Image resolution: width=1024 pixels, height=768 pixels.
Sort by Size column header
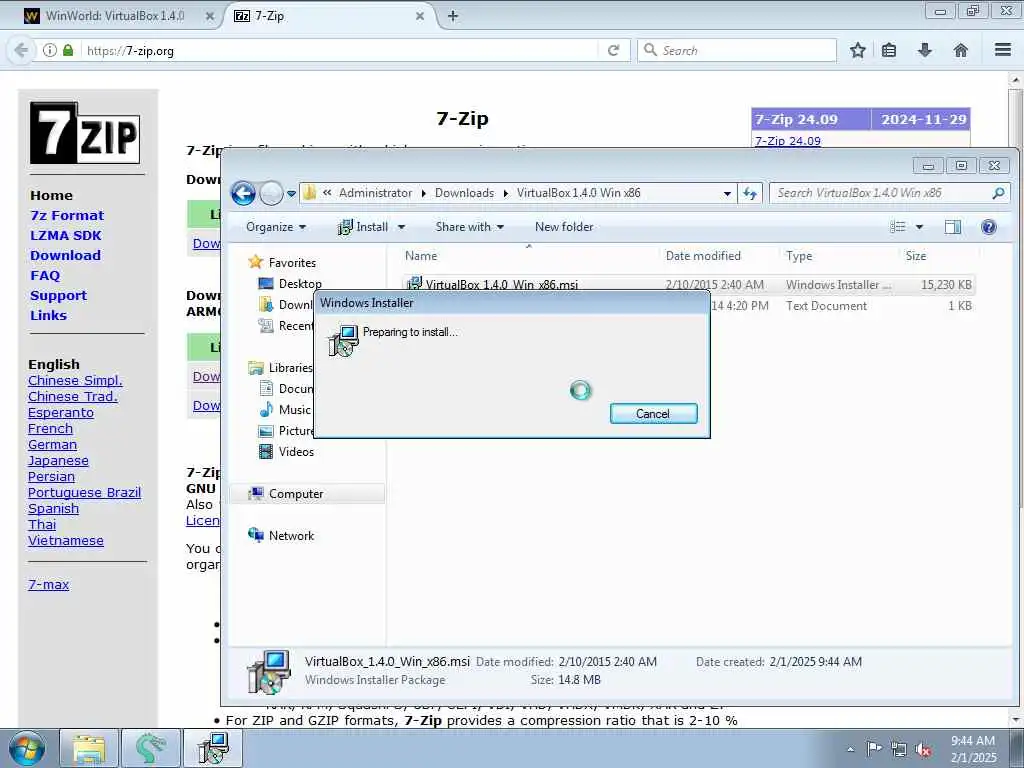coord(916,256)
